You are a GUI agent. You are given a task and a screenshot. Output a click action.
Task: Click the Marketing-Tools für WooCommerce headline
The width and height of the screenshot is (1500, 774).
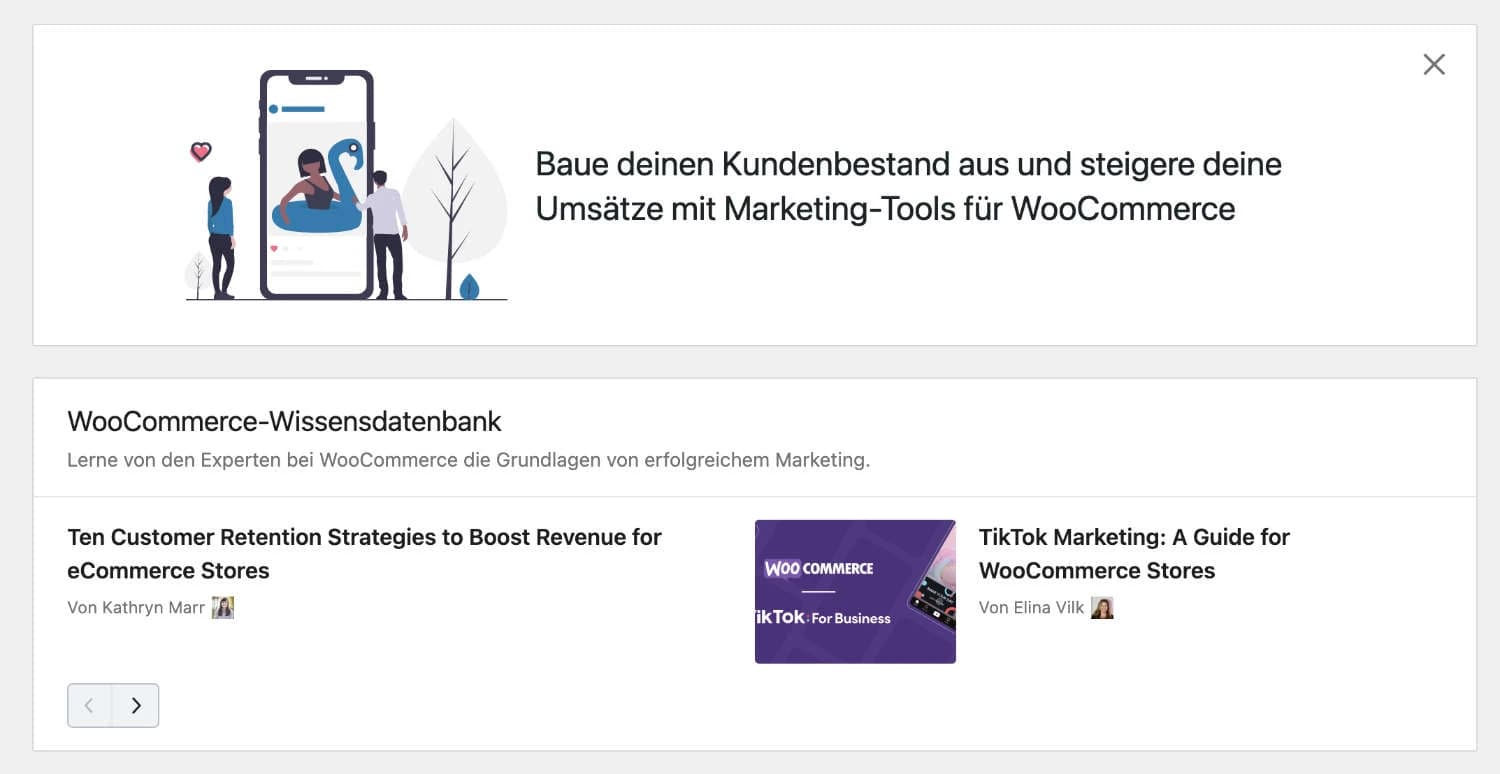point(909,186)
